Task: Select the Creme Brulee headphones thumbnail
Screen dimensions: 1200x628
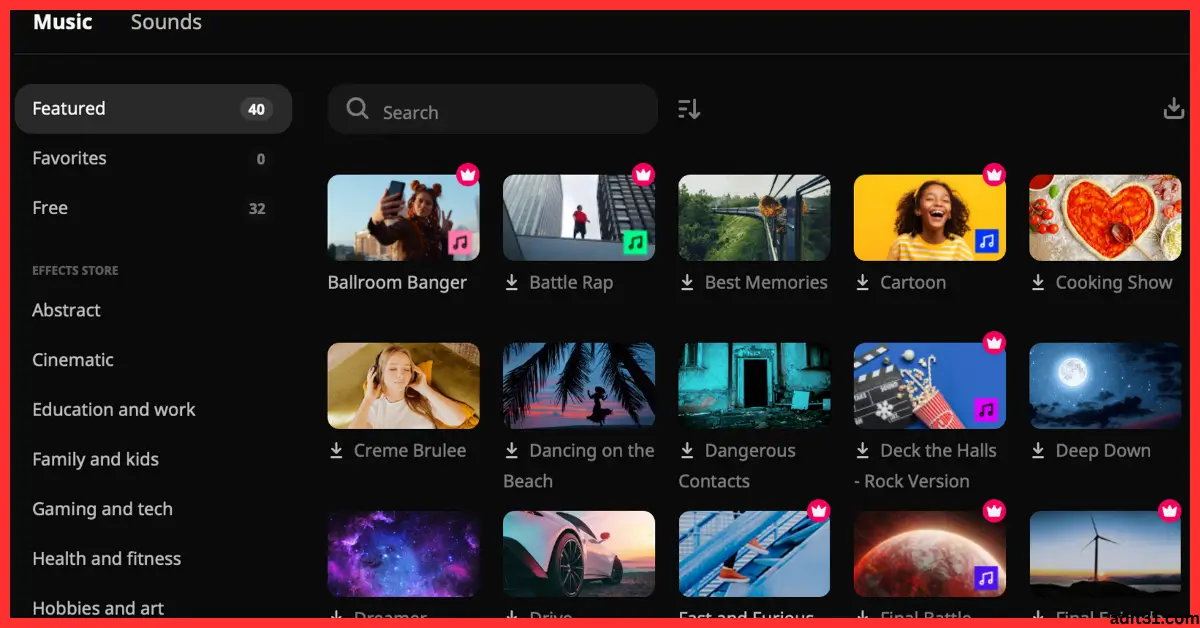Action: pos(404,386)
